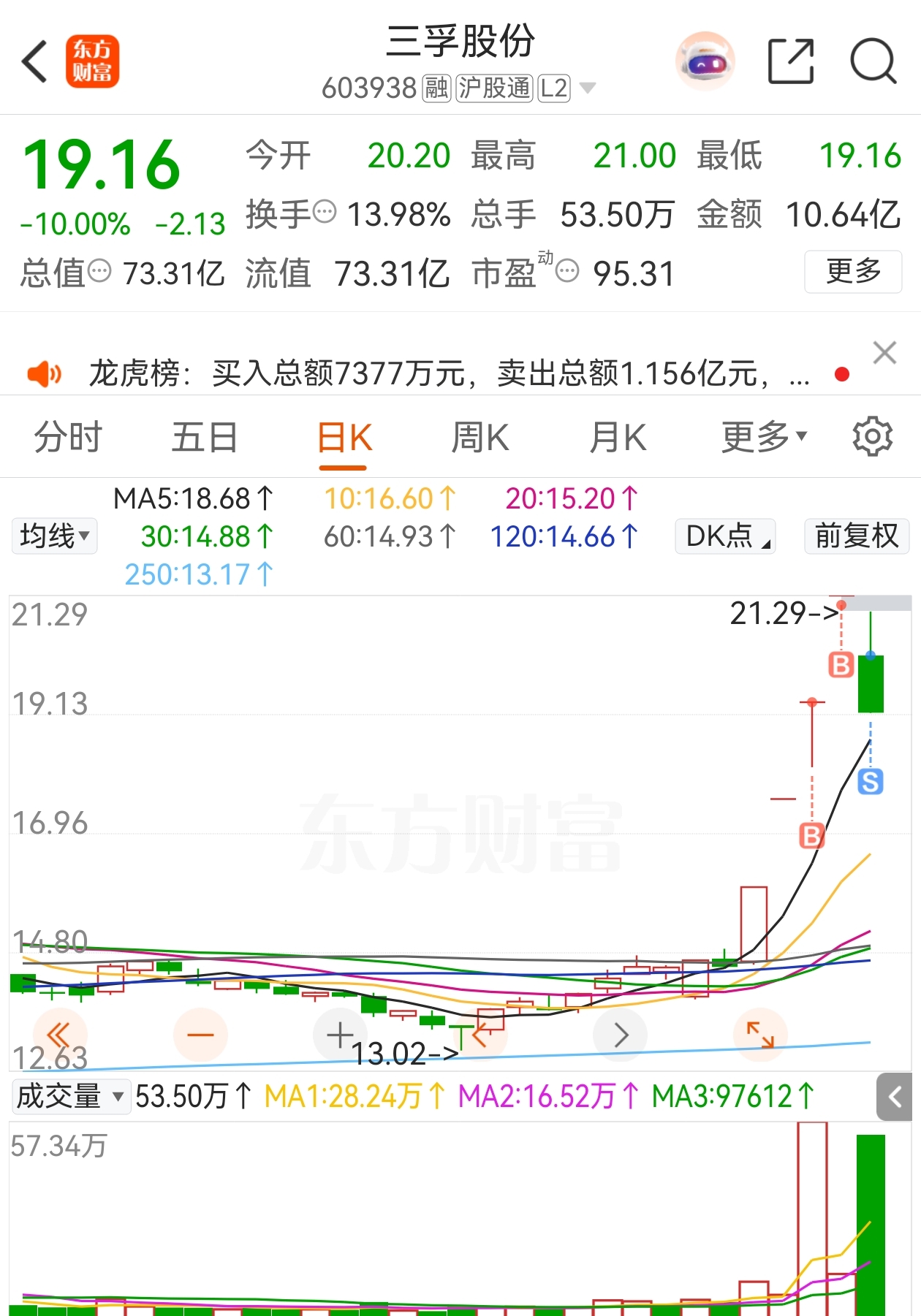The image size is (921, 1316).
Task: Open the 均线 indicator dropdown
Action: [x=54, y=536]
